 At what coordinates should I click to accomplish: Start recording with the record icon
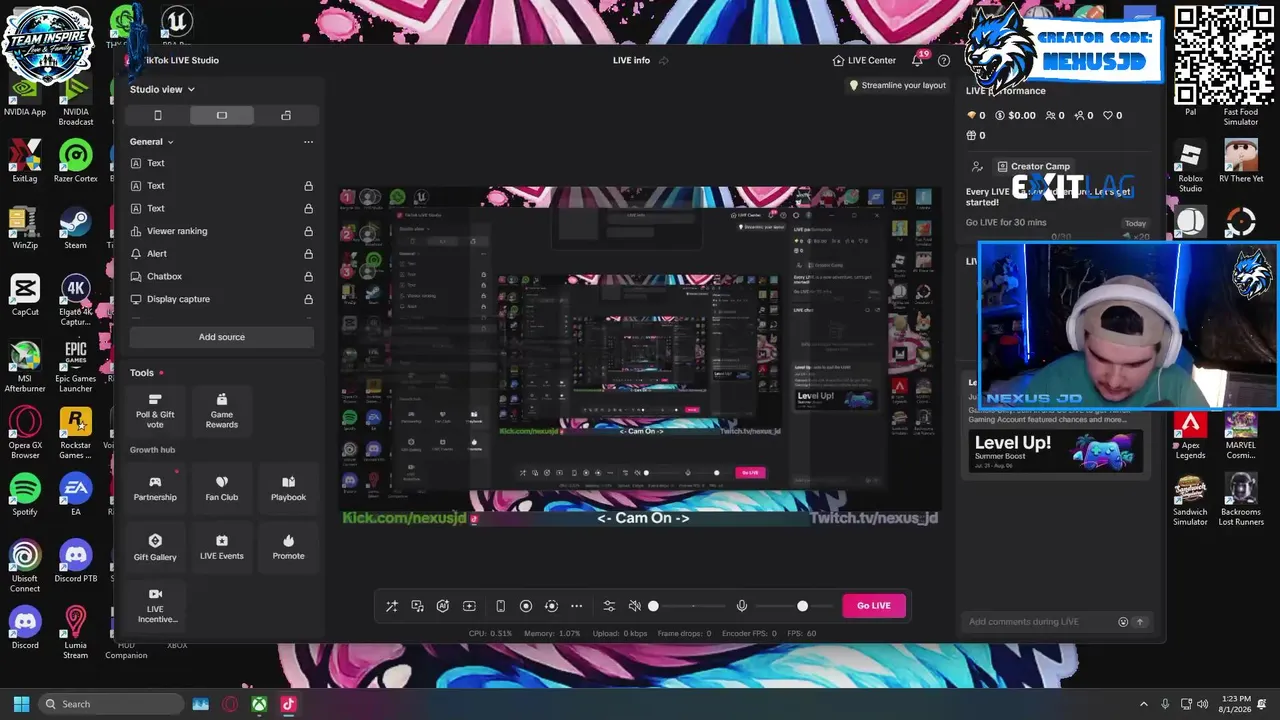(526, 606)
